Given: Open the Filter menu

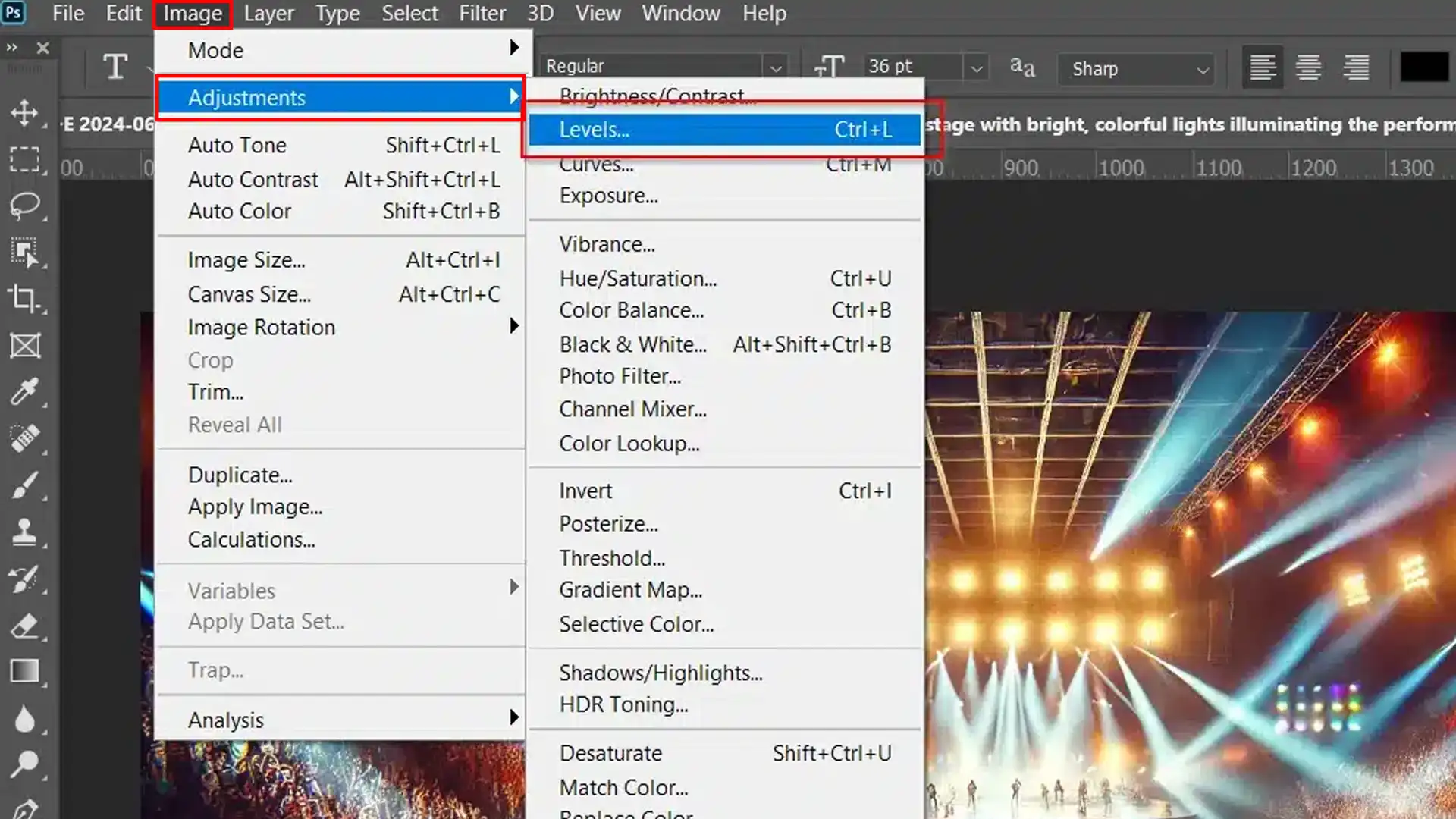Looking at the screenshot, I should [x=482, y=14].
